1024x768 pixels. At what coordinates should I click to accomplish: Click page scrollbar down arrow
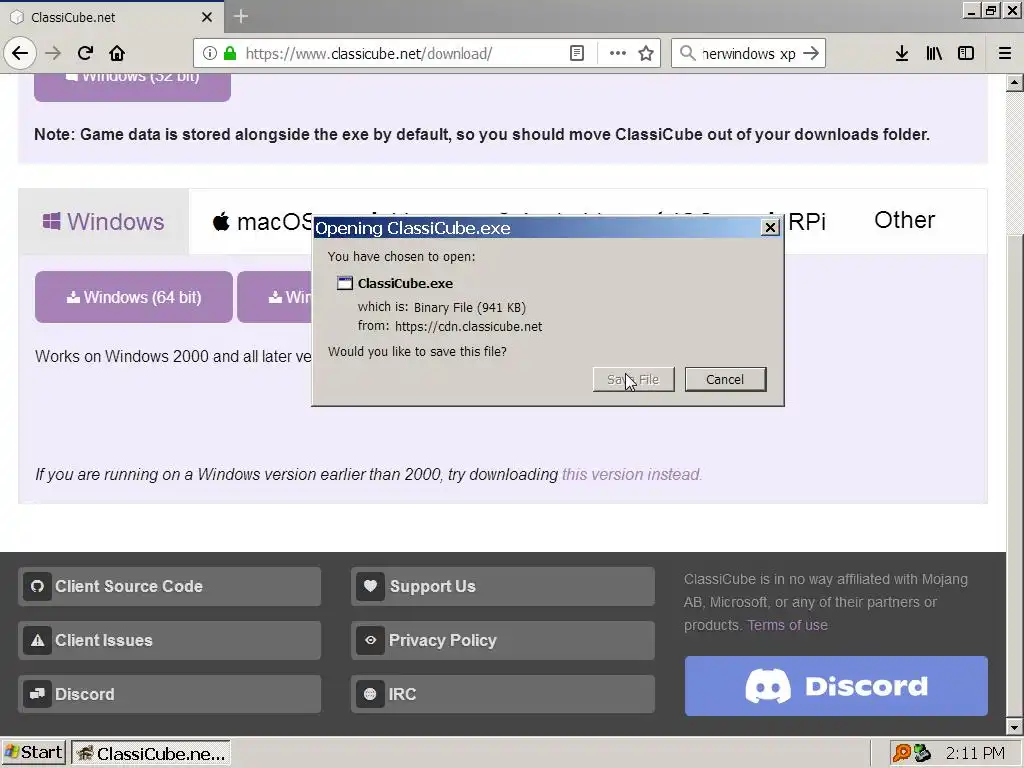[x=1014, y=727]
